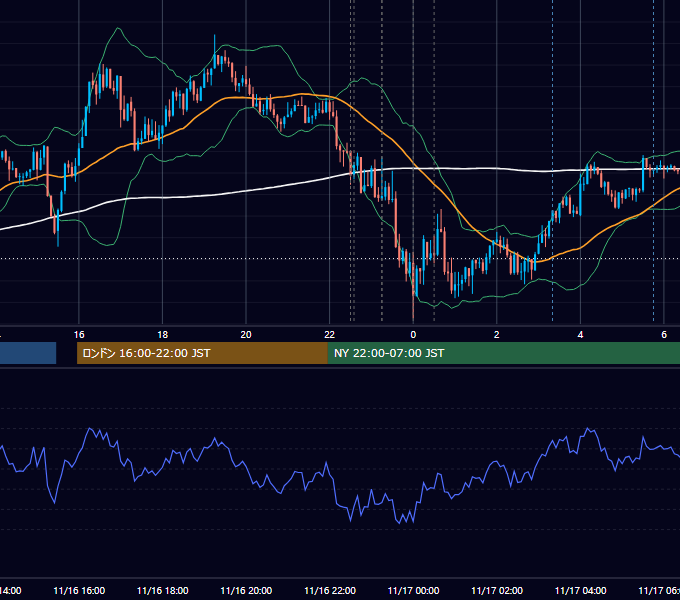Click the blue session bar before London

click(x=28, y=353)
